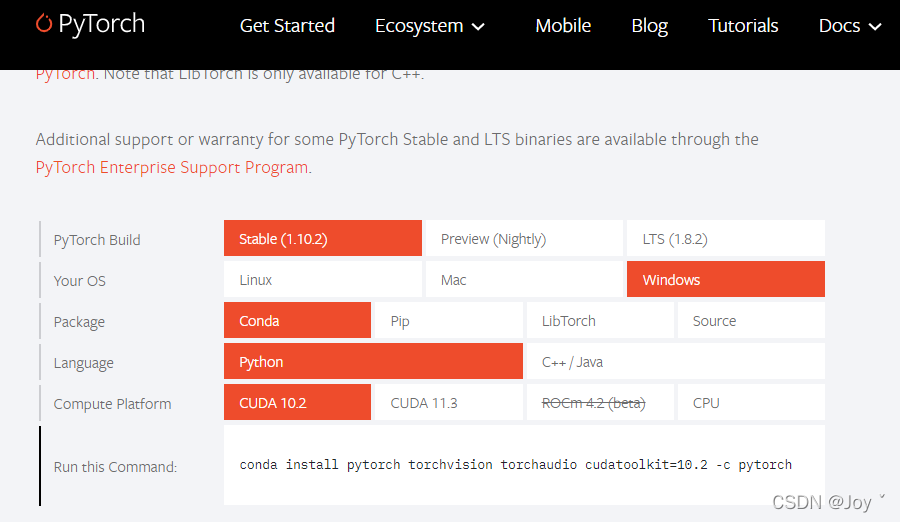Open the Tutorials menu item

(x=743, y=26)
